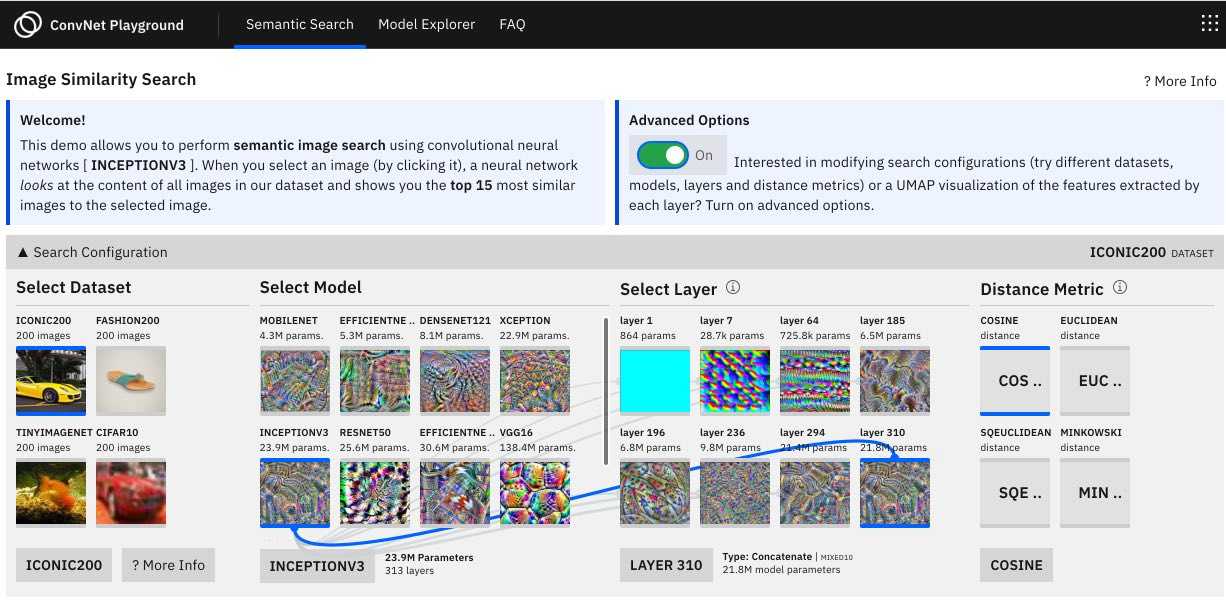The height and width of the screenshot is (605, 1226).
Task: Pick the MOBILENET model image
Action: 294,380
